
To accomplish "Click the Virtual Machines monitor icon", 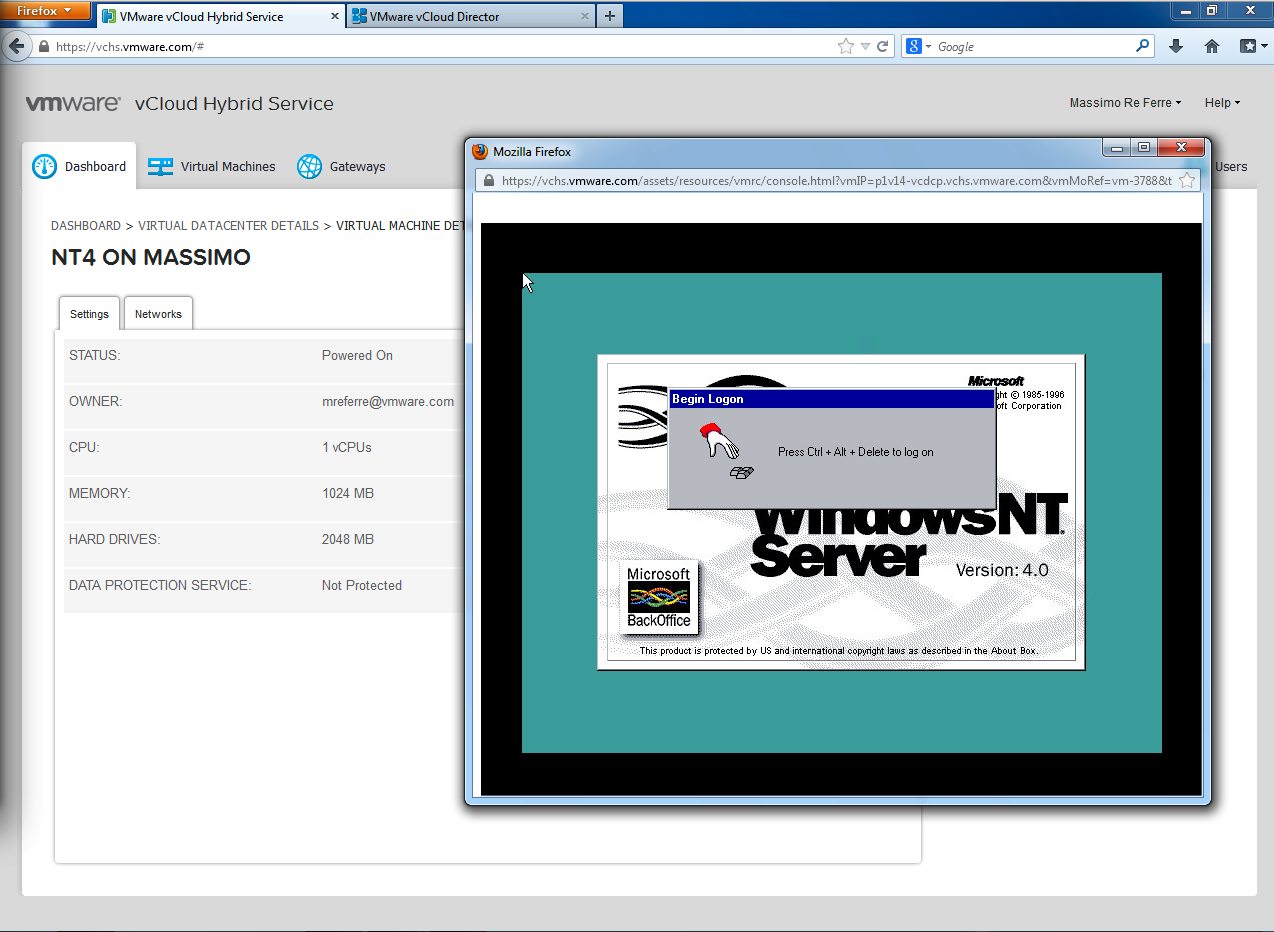I will pos(160,167).
